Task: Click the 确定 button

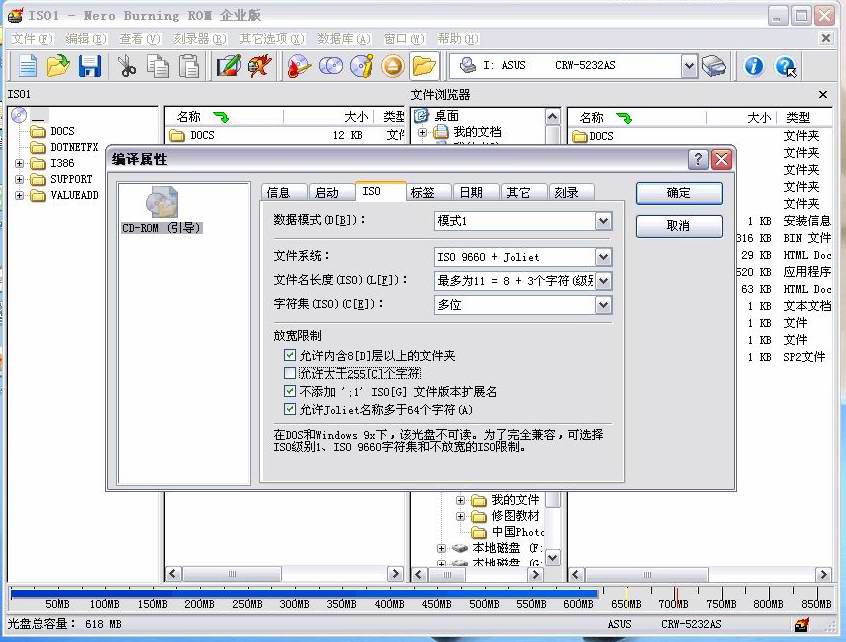Action: 679,193
